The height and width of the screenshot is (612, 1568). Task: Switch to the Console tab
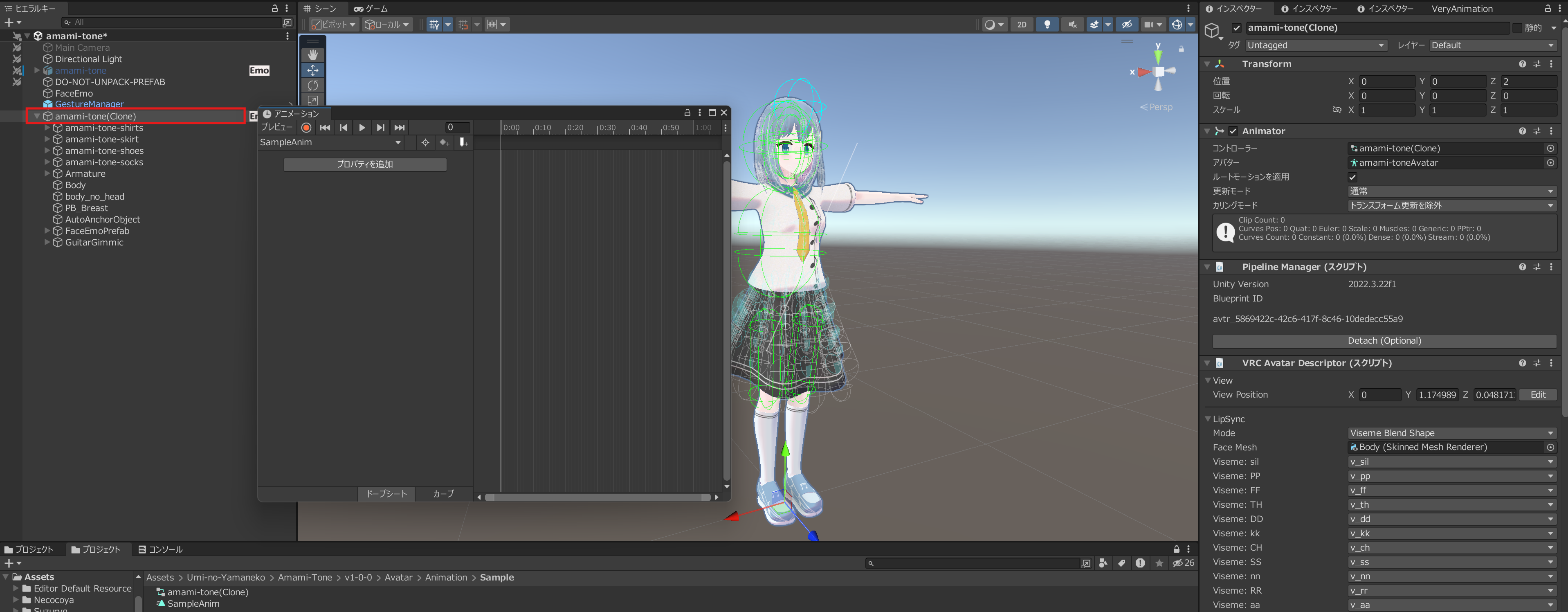pyautogui.click(x=160, y=549)
